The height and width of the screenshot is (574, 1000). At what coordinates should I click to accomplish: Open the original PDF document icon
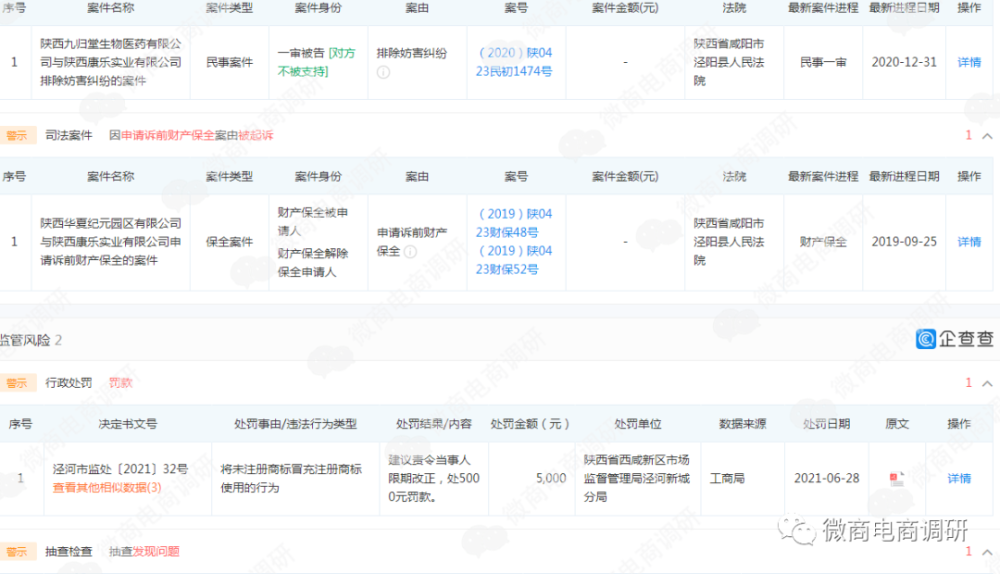[897, 478]
